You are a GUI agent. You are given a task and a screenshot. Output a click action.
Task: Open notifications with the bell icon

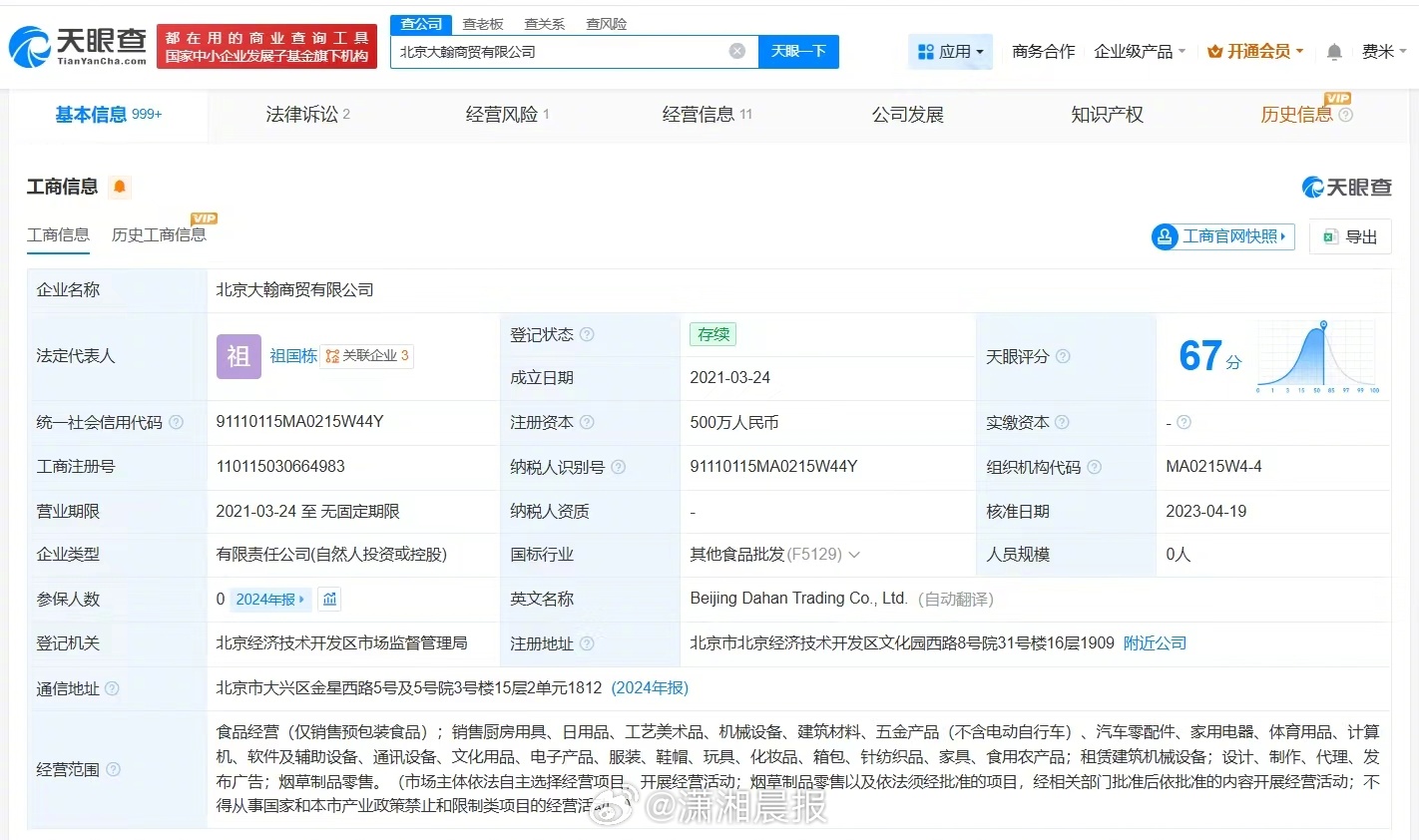pyautogui.click(x=1334, y=51)
